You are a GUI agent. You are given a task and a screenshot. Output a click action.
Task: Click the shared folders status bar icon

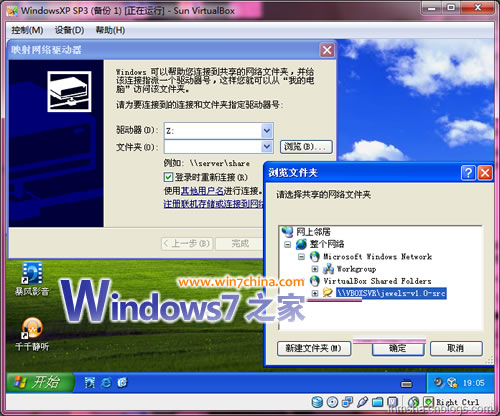click(x=377, y=402)
